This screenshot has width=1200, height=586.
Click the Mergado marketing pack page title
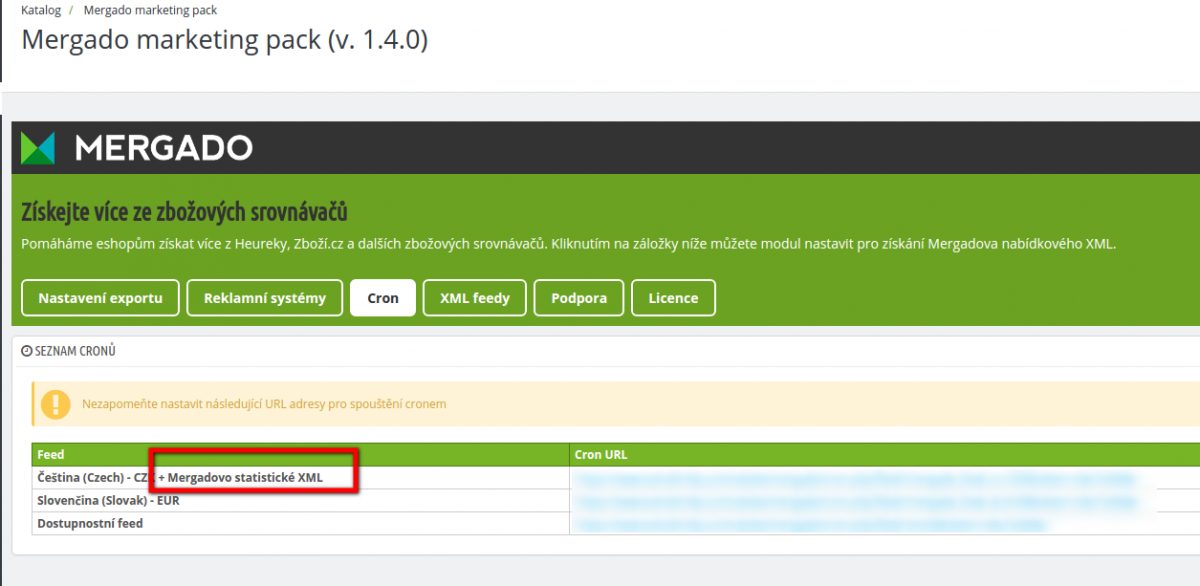[x=225, y=40]
